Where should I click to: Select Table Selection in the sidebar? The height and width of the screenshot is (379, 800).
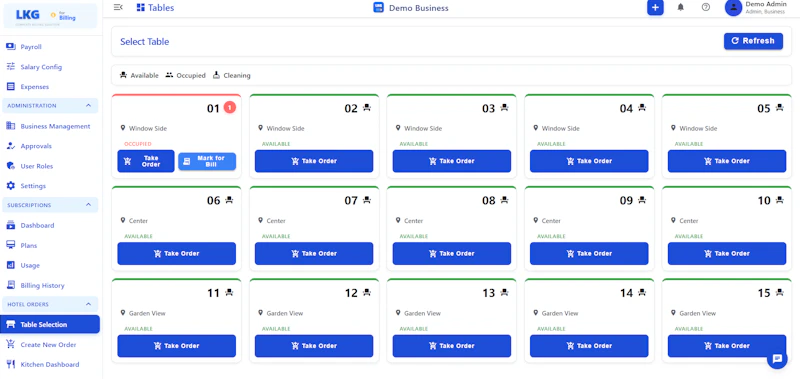click(x=50, y=324)
